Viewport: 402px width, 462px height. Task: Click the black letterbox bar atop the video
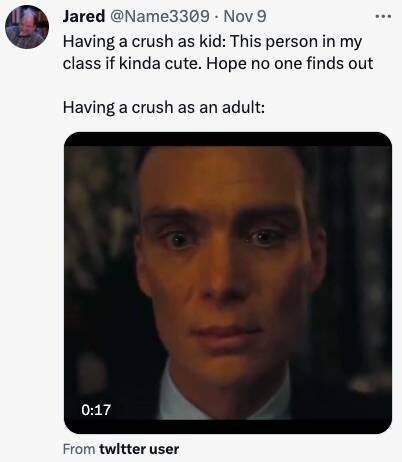[228, 139]
